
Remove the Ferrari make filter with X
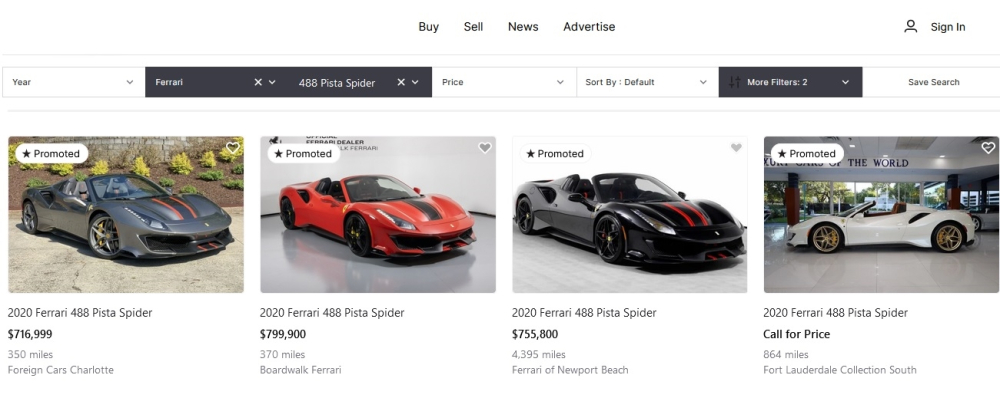pyautogui.click(x=258, y=82)
